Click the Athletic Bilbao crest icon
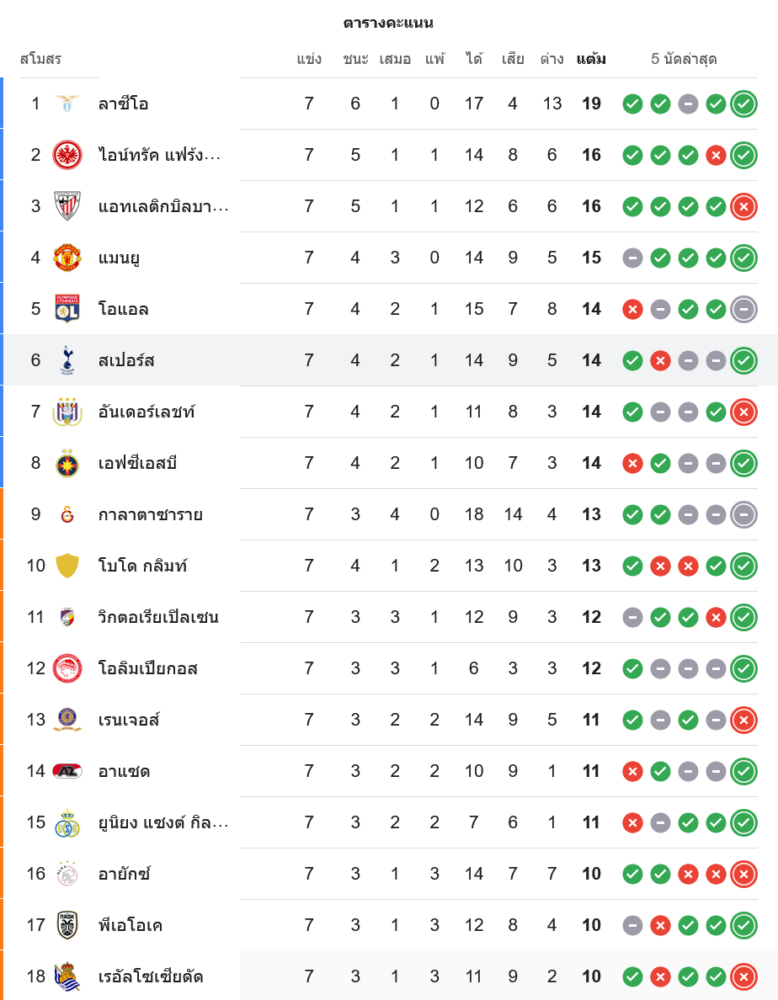The width and height of the screenshot is (778, 1000). (x=67, y=206)
